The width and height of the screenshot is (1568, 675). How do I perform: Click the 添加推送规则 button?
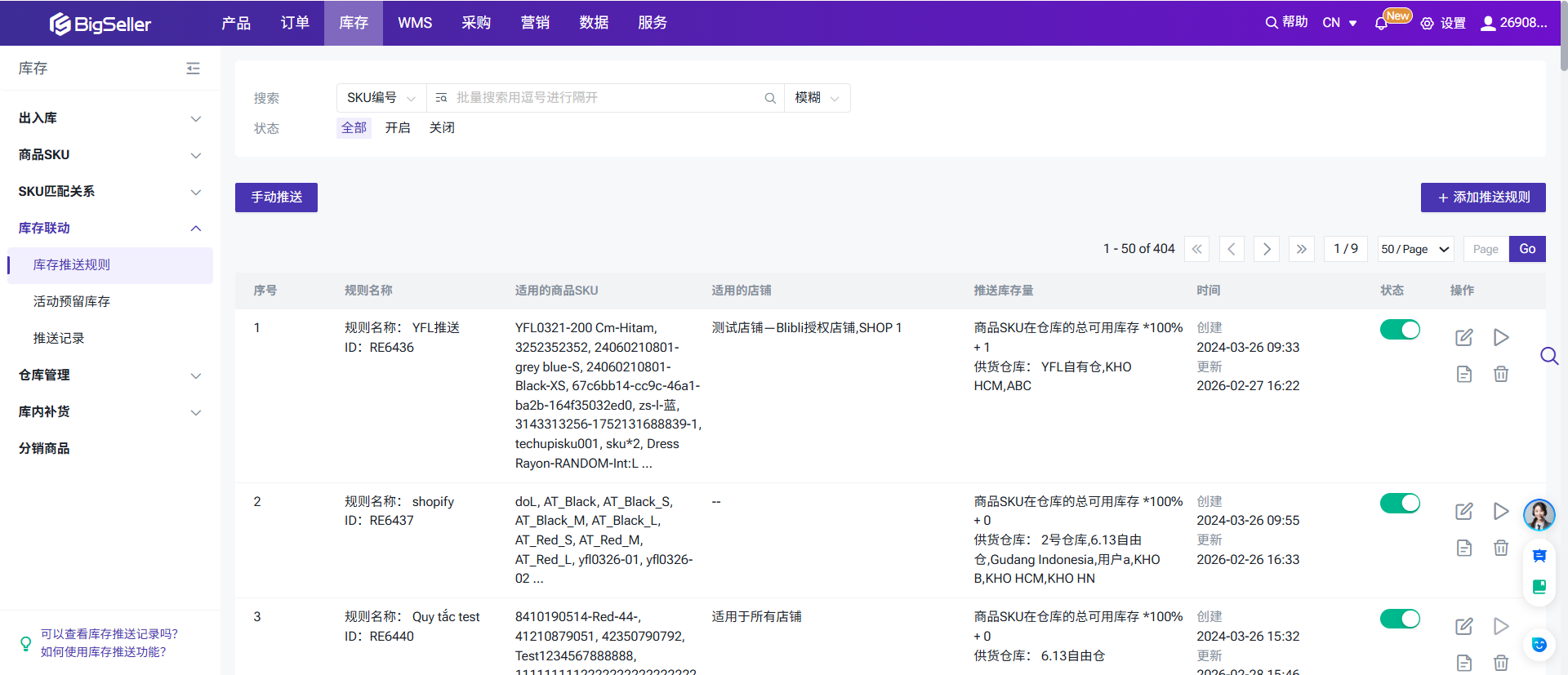[1482, 198]
